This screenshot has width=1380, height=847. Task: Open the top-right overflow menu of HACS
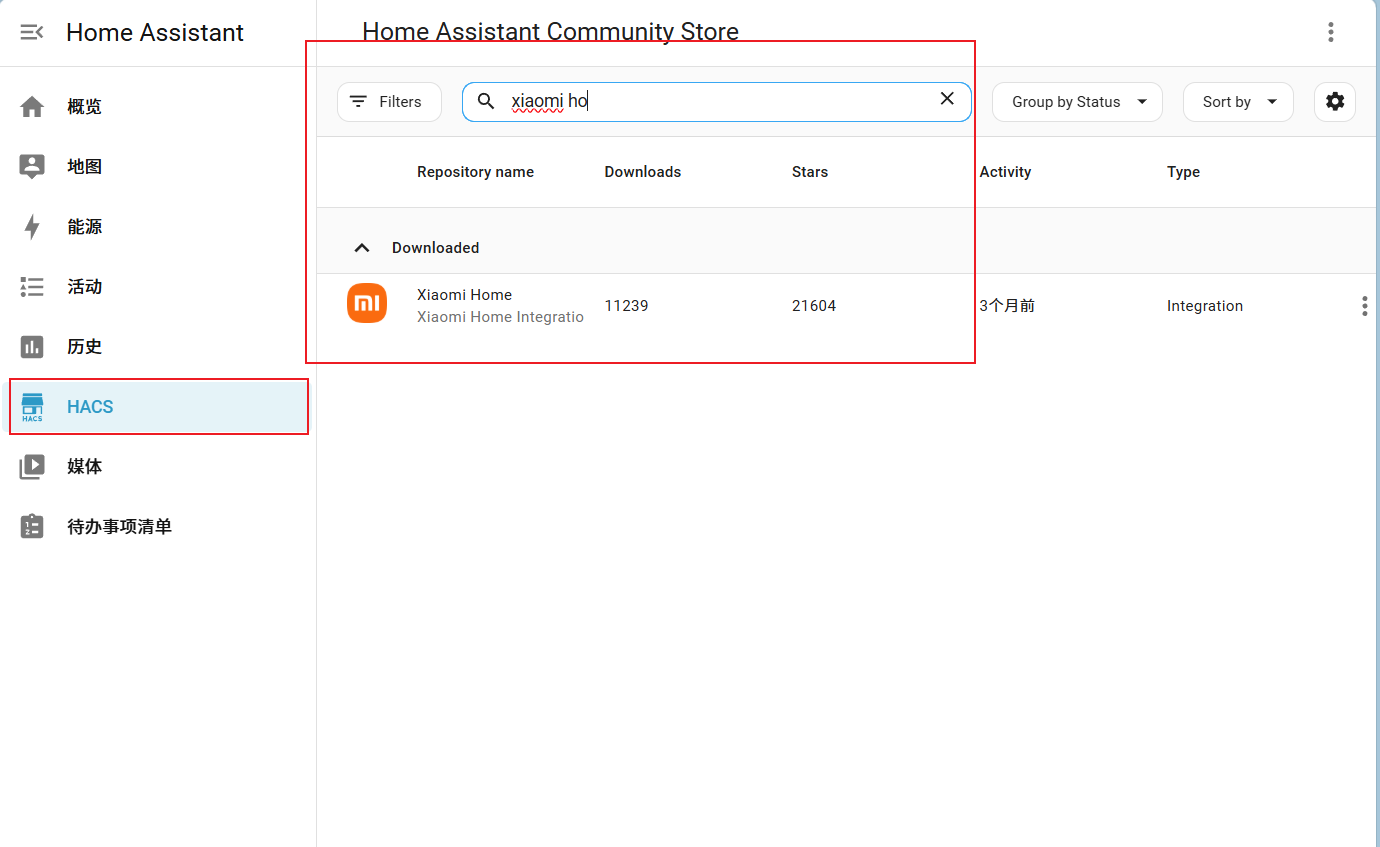(x=1331, y=32)
